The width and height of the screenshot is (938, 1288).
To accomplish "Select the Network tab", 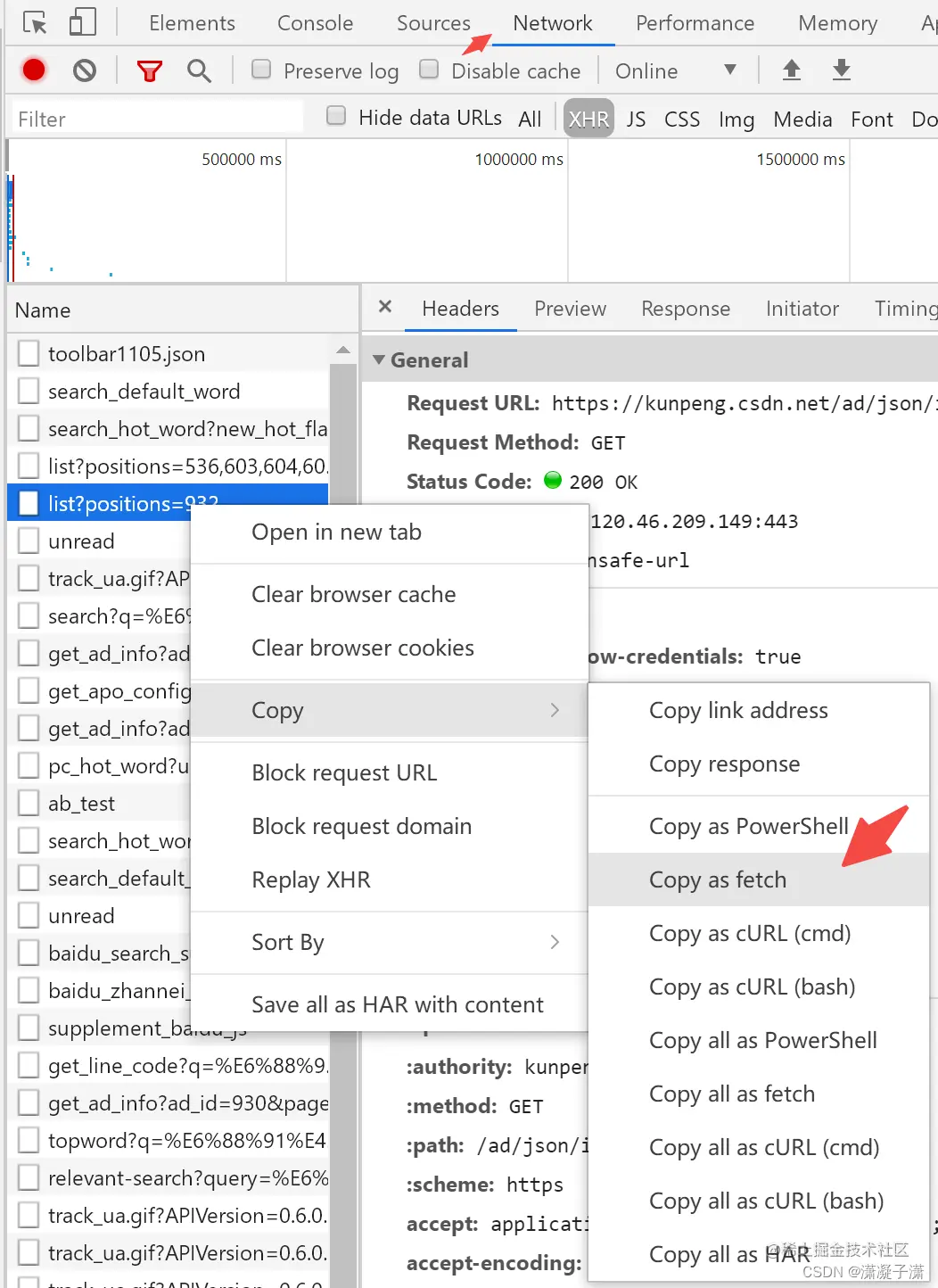I will [x=552, y=23].
